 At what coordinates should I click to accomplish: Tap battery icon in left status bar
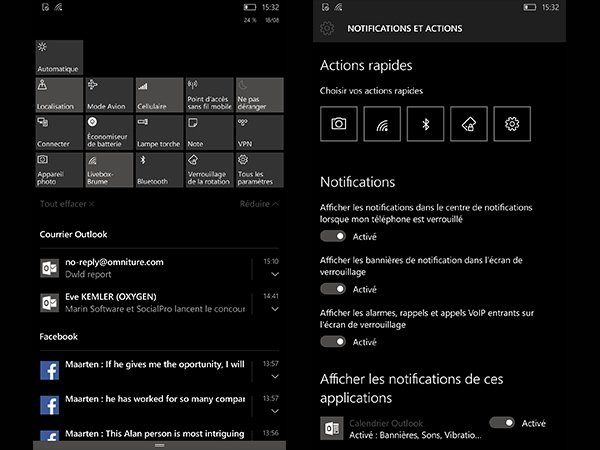[x=249, y=7]
